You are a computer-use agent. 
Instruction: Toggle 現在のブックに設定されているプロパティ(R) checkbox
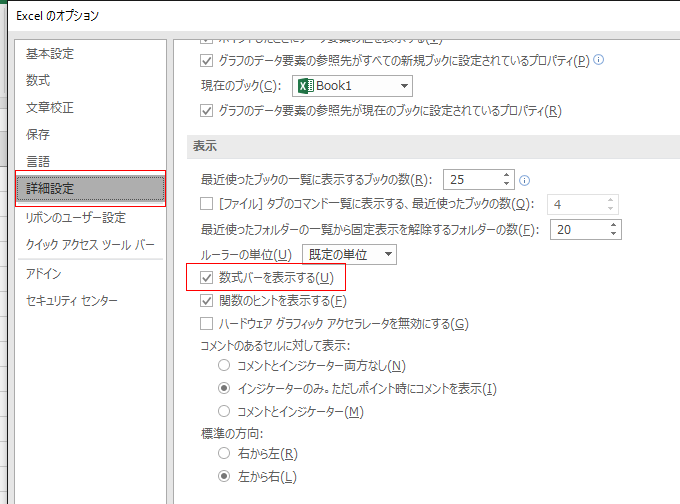coord(206,111)
